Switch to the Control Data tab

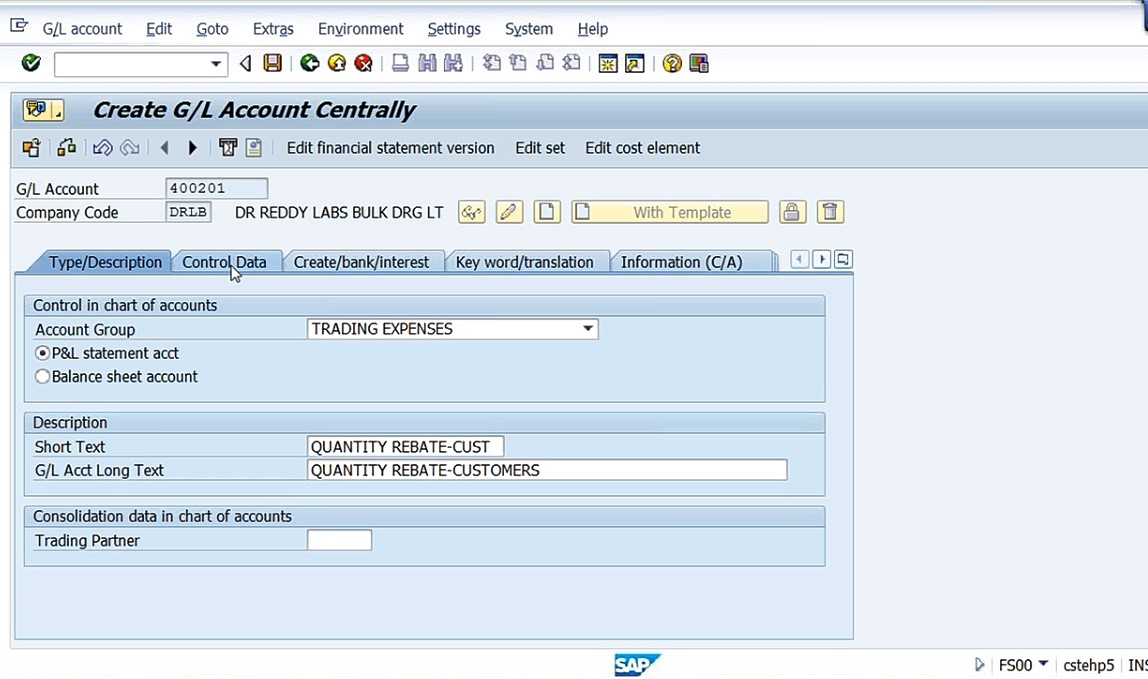pos(224,262)
